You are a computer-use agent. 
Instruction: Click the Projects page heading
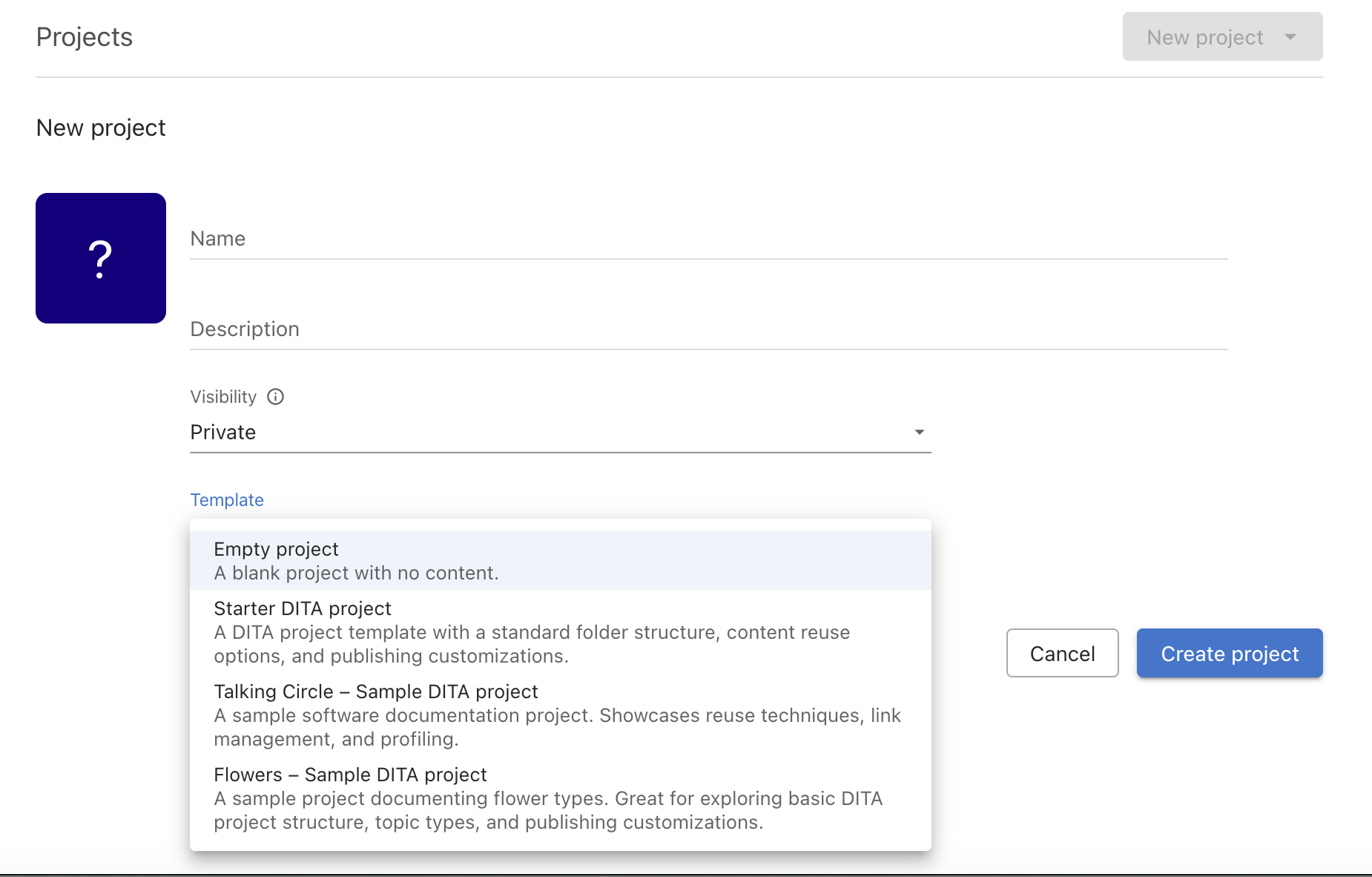point(85,37)
